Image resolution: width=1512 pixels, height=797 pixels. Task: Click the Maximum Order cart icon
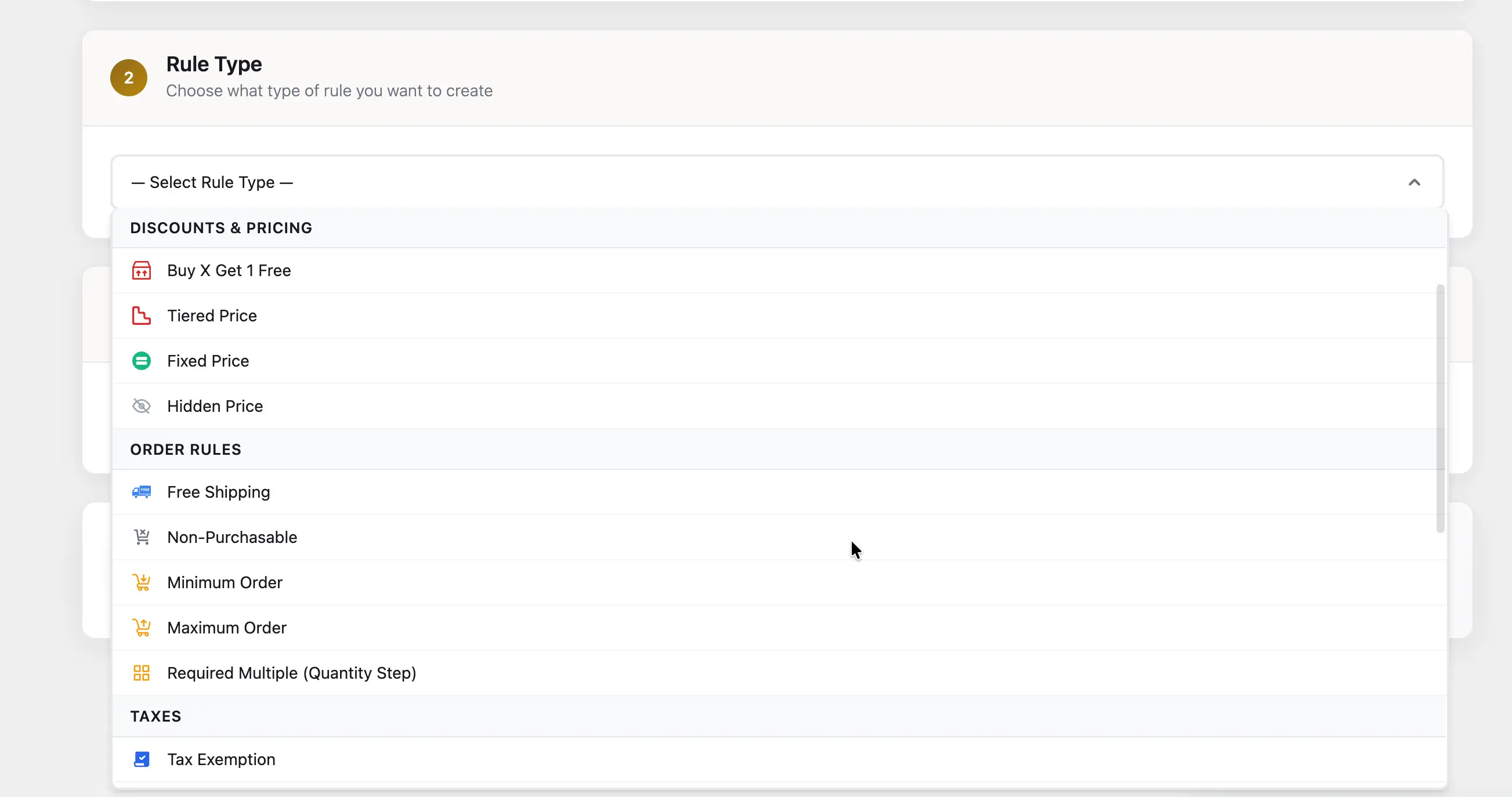point(141,628)
